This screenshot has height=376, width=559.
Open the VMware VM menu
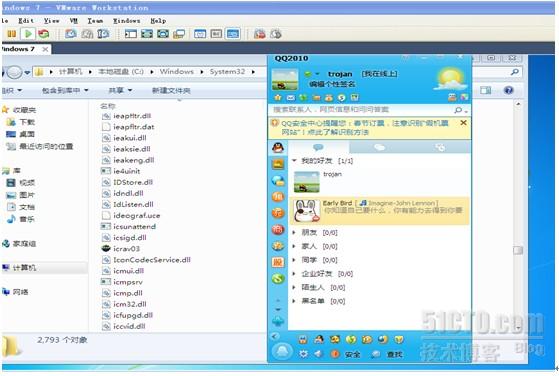74,21
